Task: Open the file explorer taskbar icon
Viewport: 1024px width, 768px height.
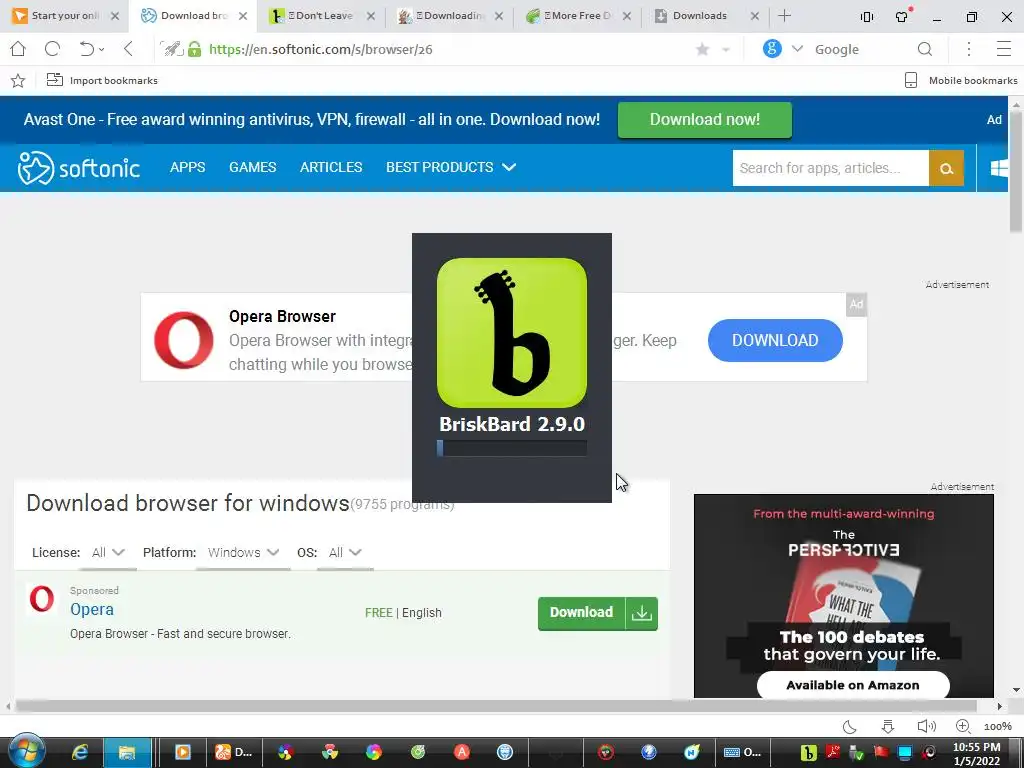Action: pos(127,752)
